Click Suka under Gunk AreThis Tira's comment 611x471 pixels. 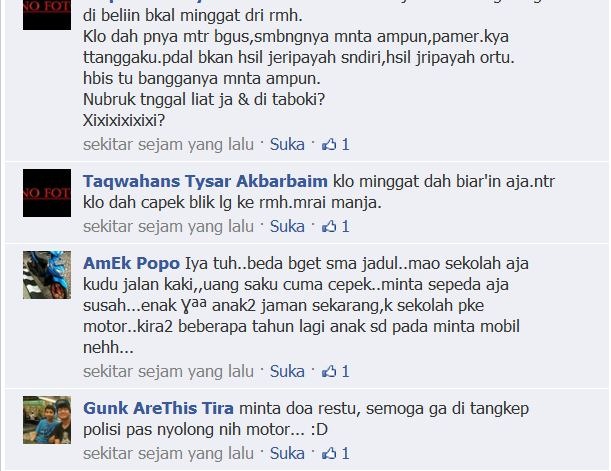tap(287, 453)
